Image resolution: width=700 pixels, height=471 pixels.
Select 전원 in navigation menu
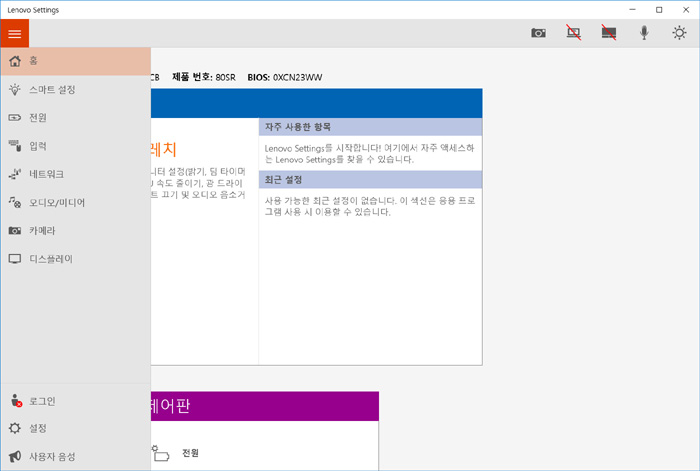pos(75,118)
